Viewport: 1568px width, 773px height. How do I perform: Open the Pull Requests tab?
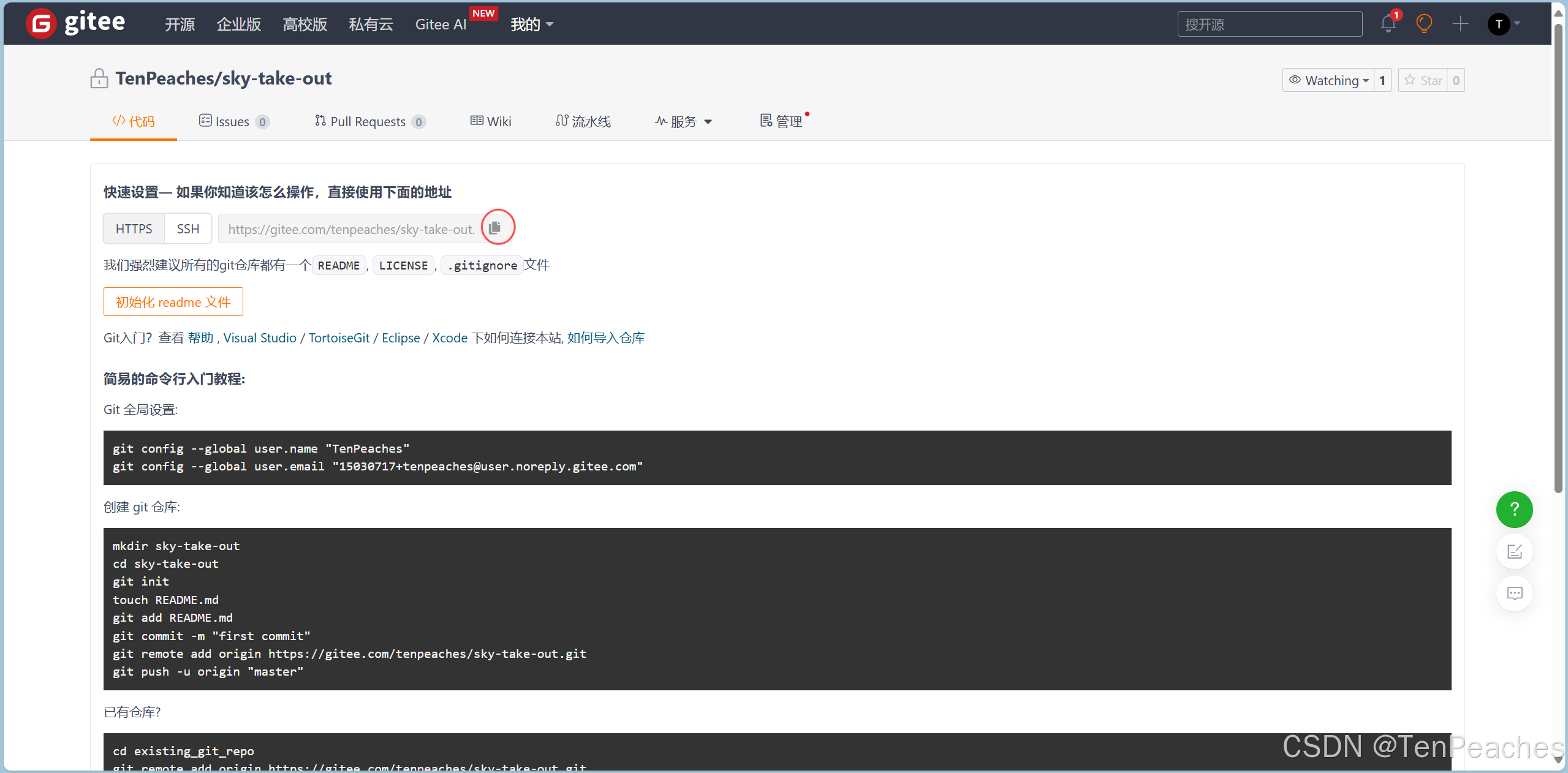369,121
